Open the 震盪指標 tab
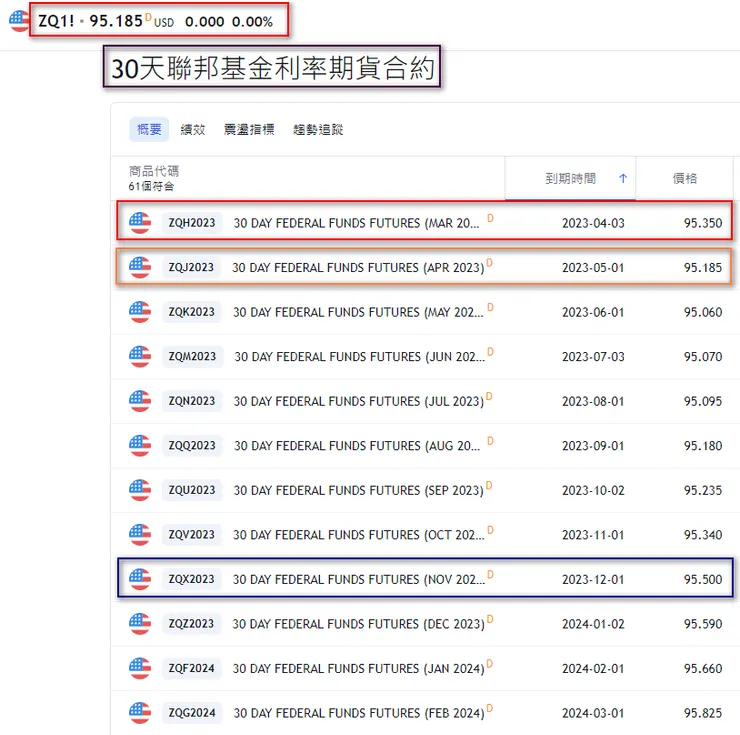Viewport: 740px width, 735px height. coord(249,129)
